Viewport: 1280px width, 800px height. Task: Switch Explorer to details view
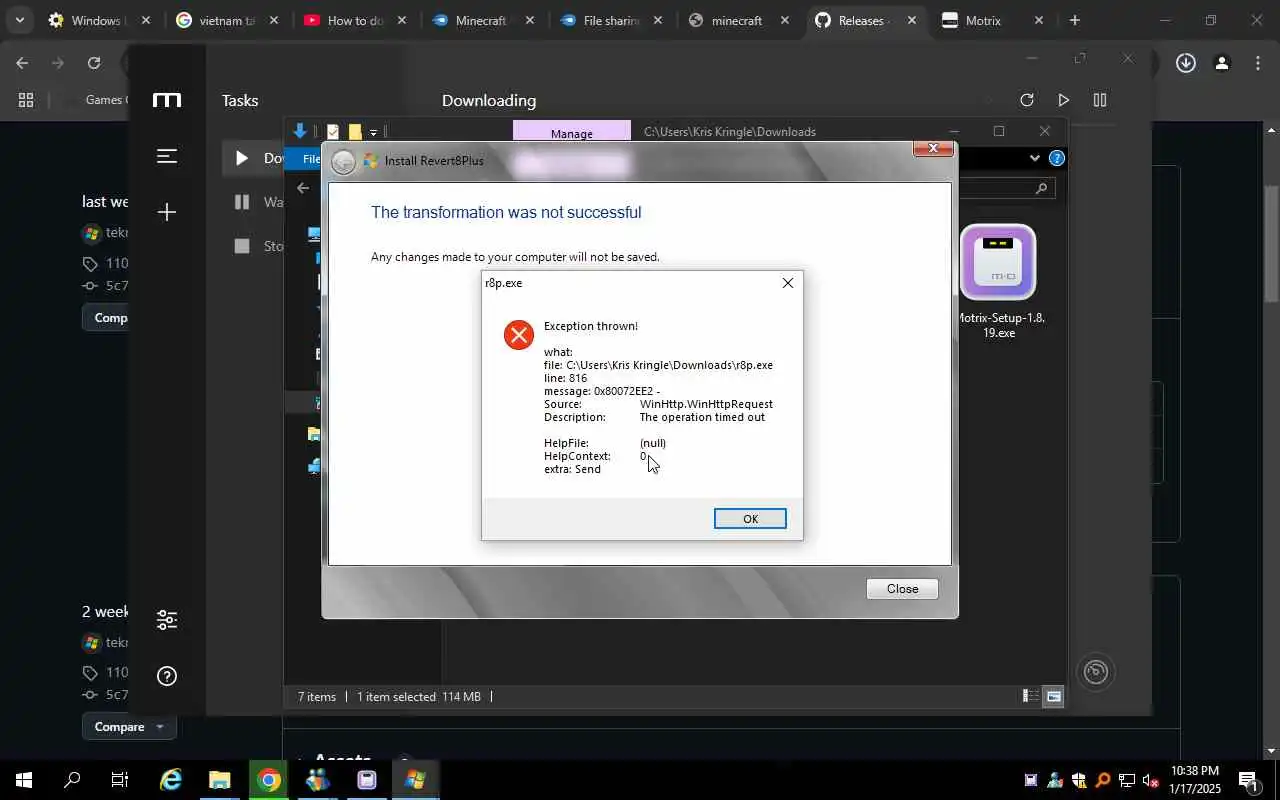[x=1030, y=696]
